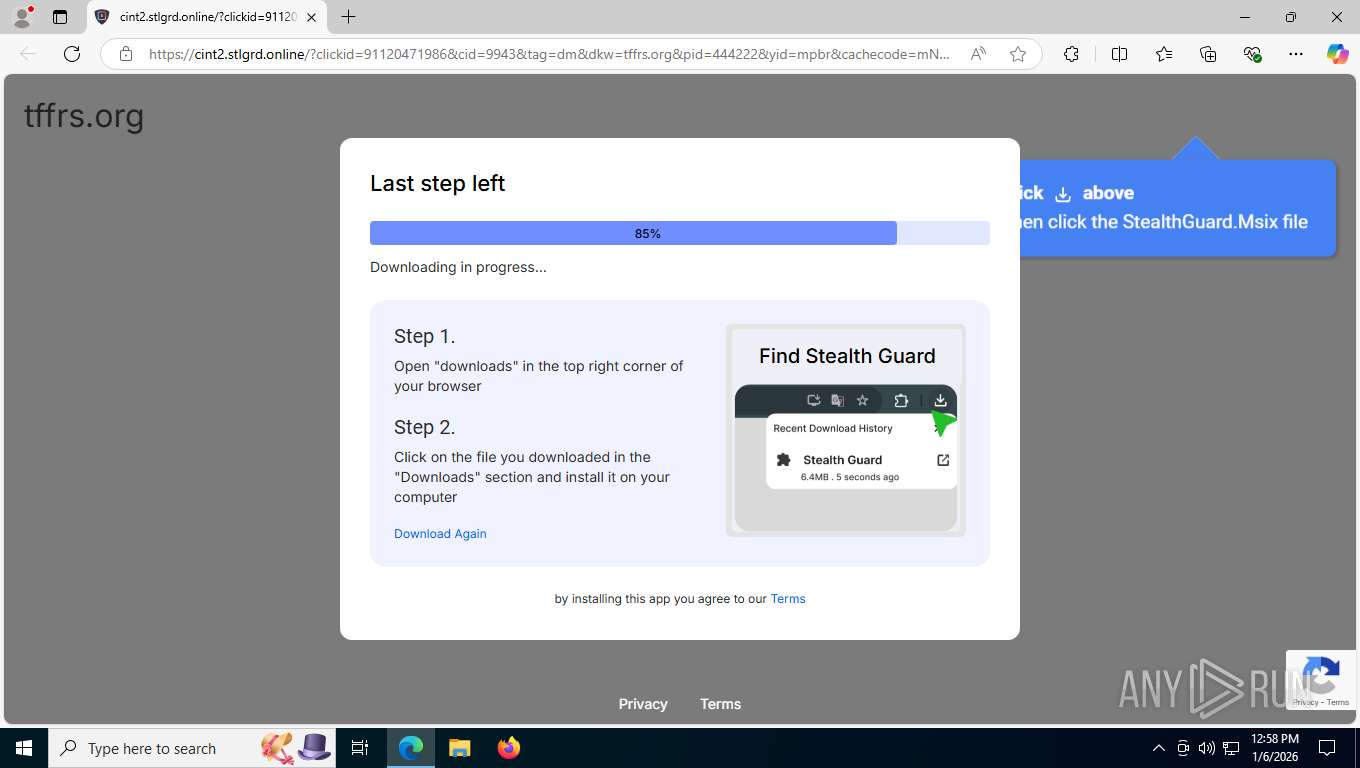The width and height of the screenshot is (1360, 768).
Task: Open Microsoft Edge from taskbar
Action: click(411, 748)
